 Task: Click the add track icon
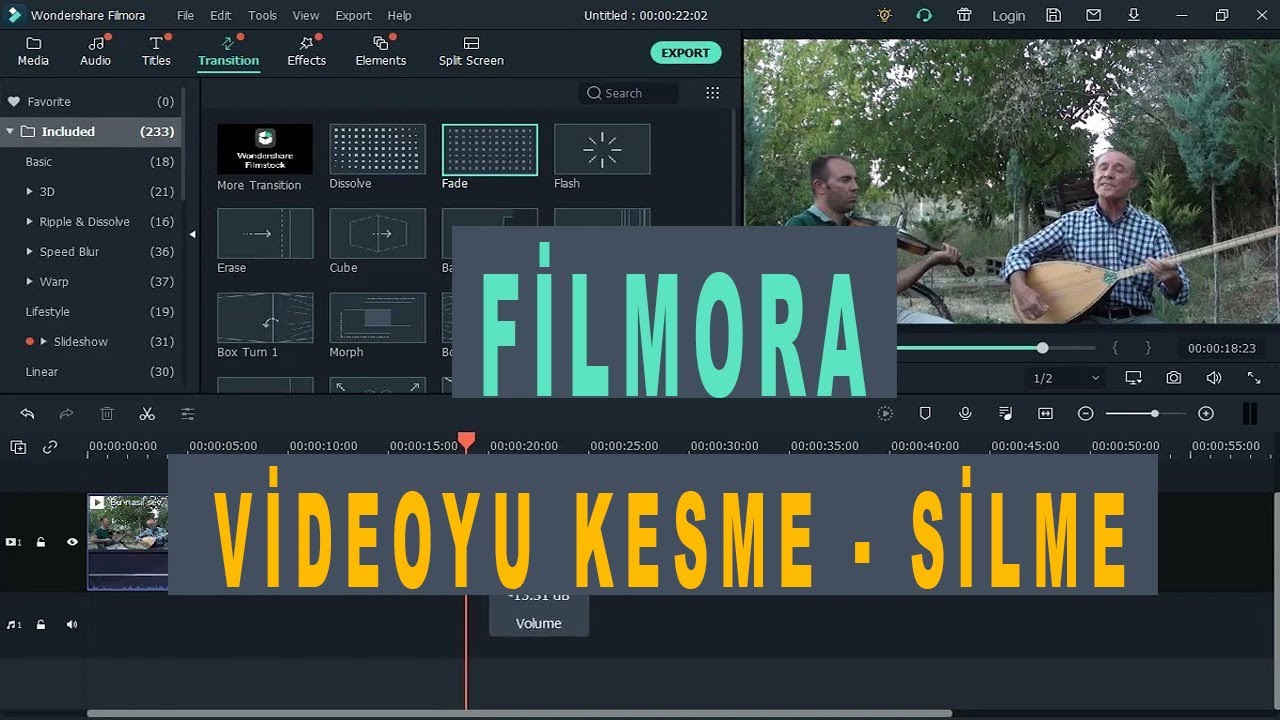(18, 447)
